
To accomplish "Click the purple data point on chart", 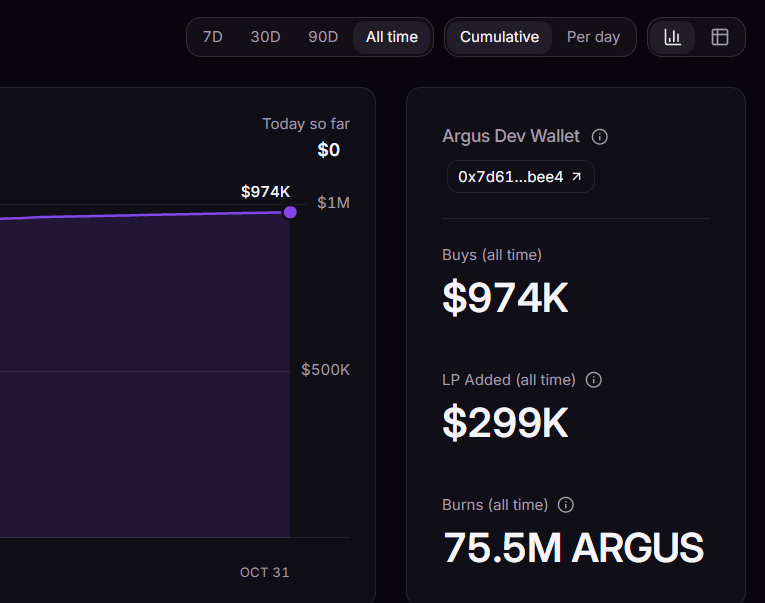I will pyautogui.click(x=290, y=212).
